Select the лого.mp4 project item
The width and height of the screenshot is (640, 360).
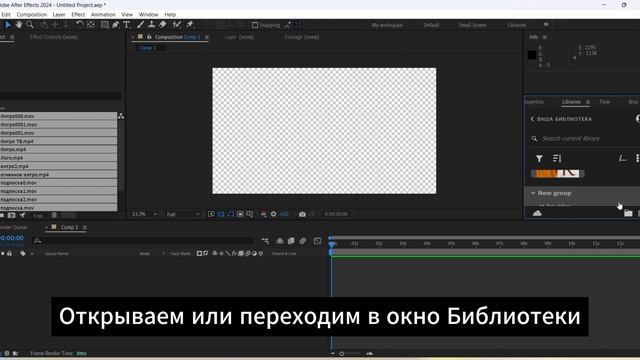pyautogui.click(x=58, y=158)
